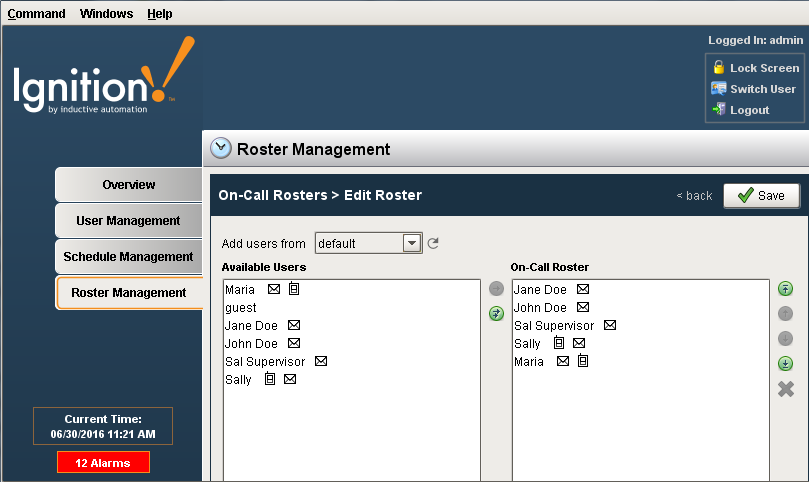Open the Add users from dropdown arrow
Image resolution: width=809 pixels, height=482 pixels.
click(x=412, y=243)
